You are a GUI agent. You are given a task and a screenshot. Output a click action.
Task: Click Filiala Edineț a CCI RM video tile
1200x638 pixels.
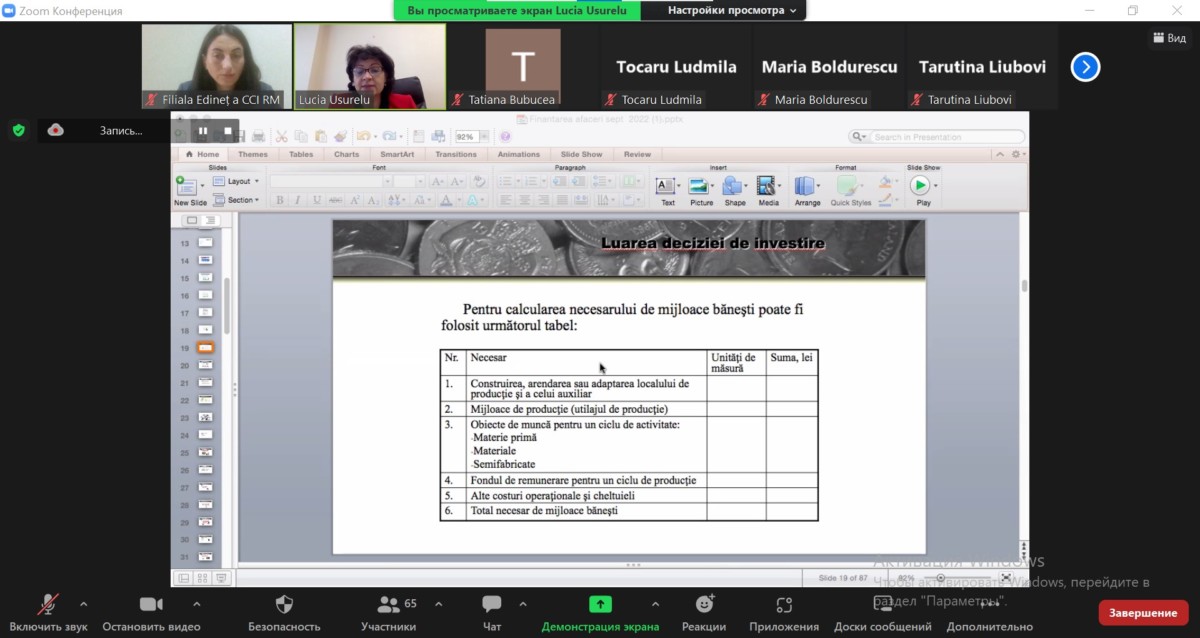217,66
